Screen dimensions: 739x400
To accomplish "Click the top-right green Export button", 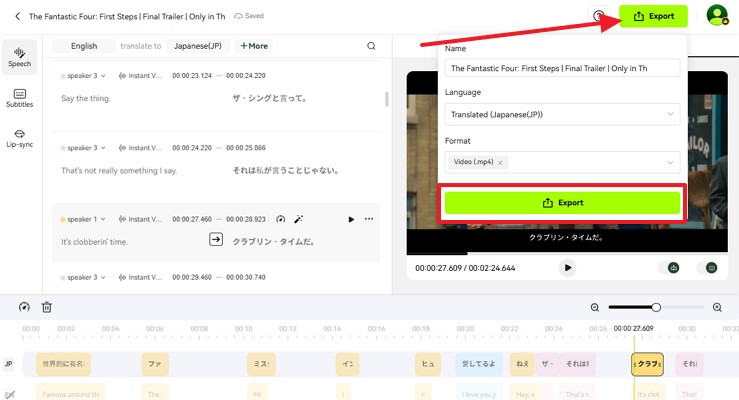I will pyautogui.click(x=653, y=16).
